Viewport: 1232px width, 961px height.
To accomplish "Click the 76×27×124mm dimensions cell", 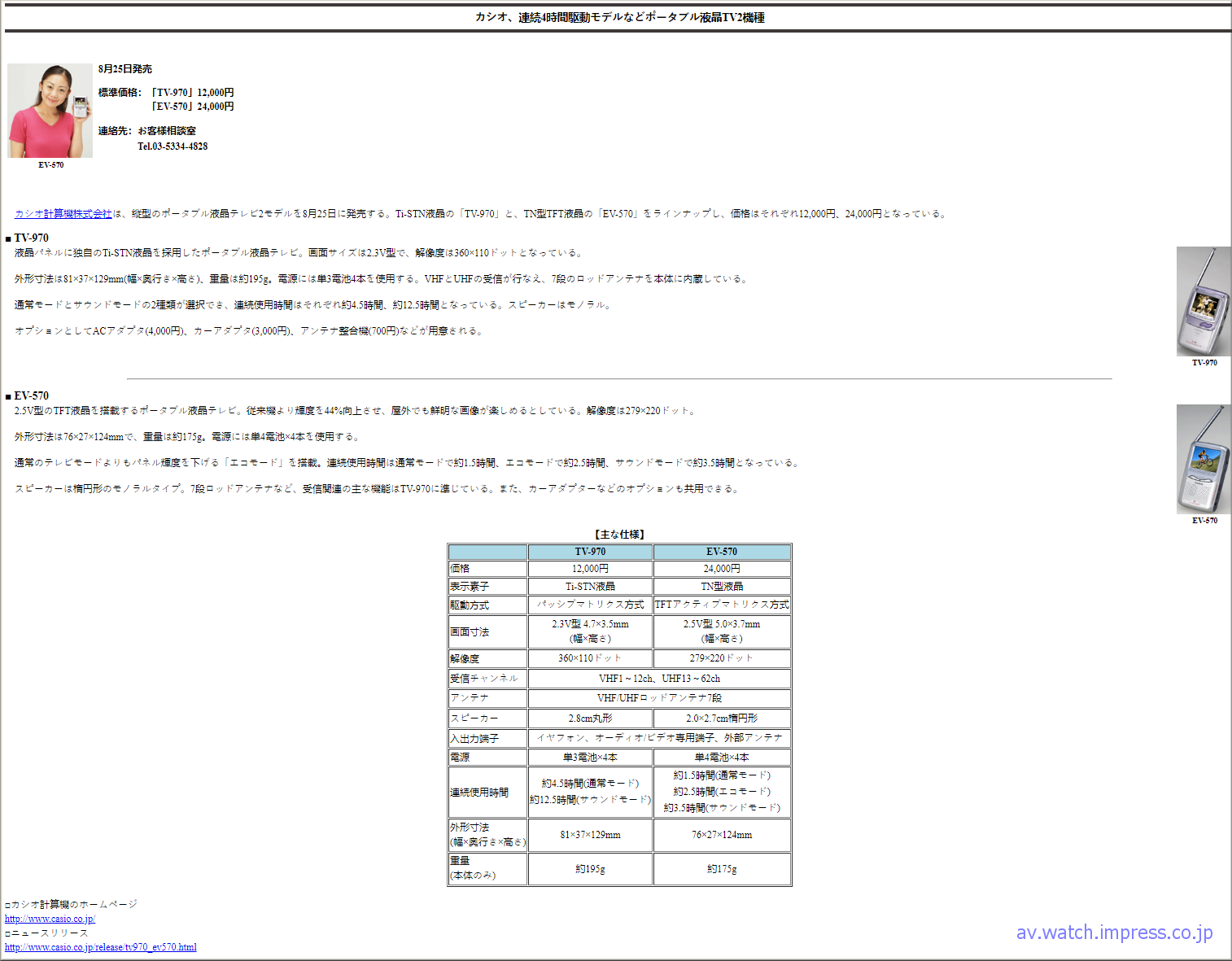I will tap(722, 835).
